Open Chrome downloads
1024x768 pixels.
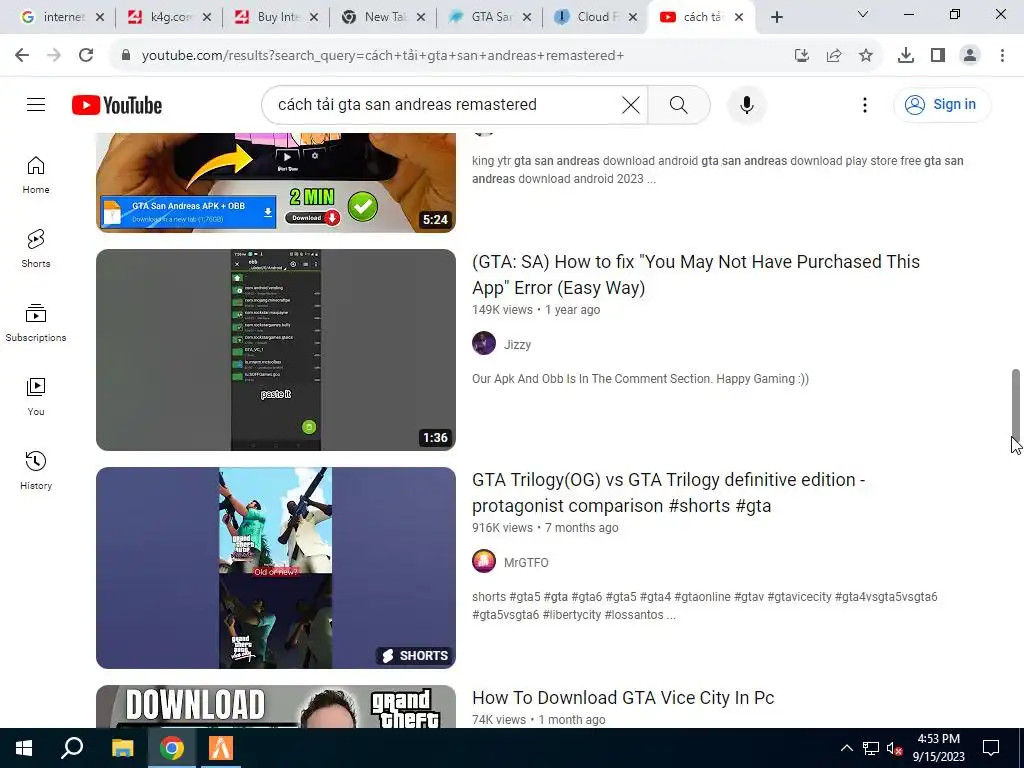(906, 56)
